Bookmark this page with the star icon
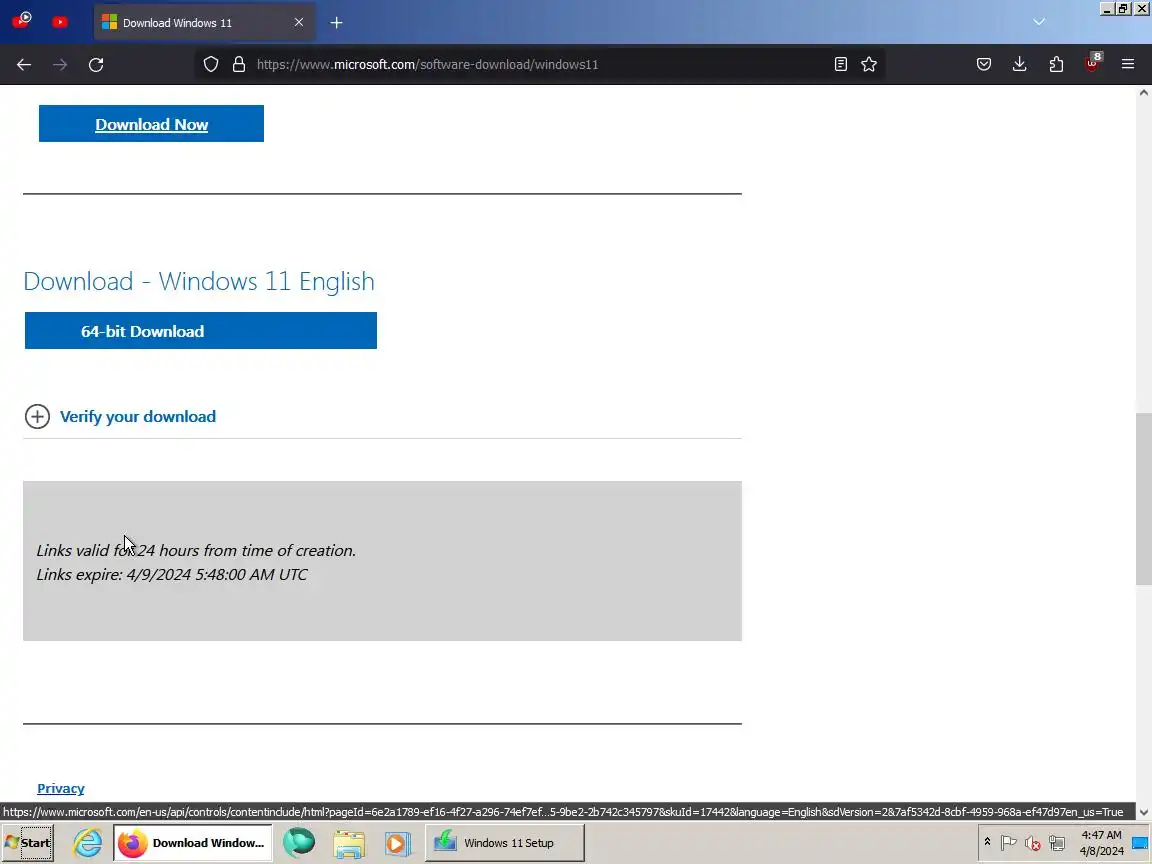Image resolution: width=1152 pixels, height=864 pixels. click(868, 65)
